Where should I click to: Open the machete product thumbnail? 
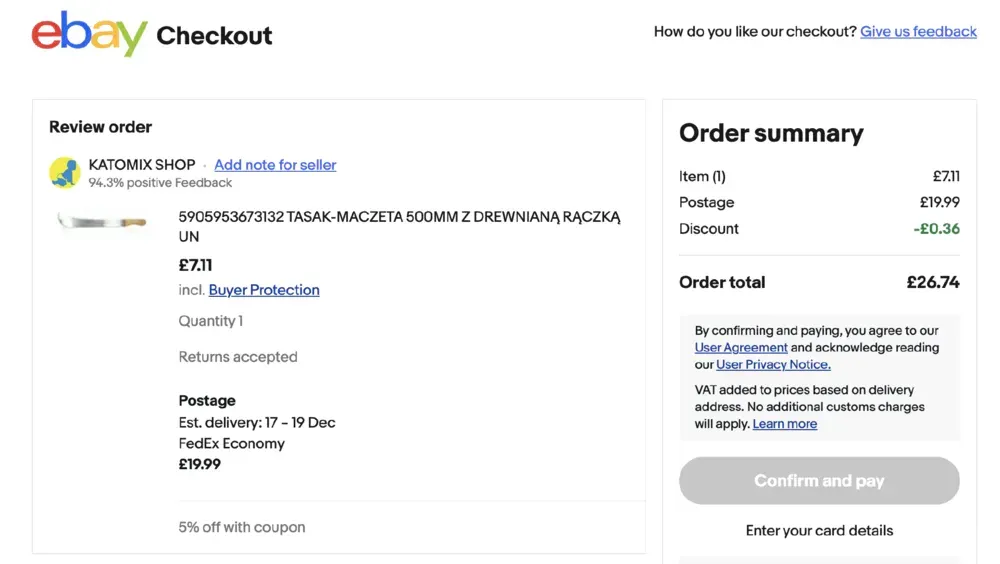[102, 221]
